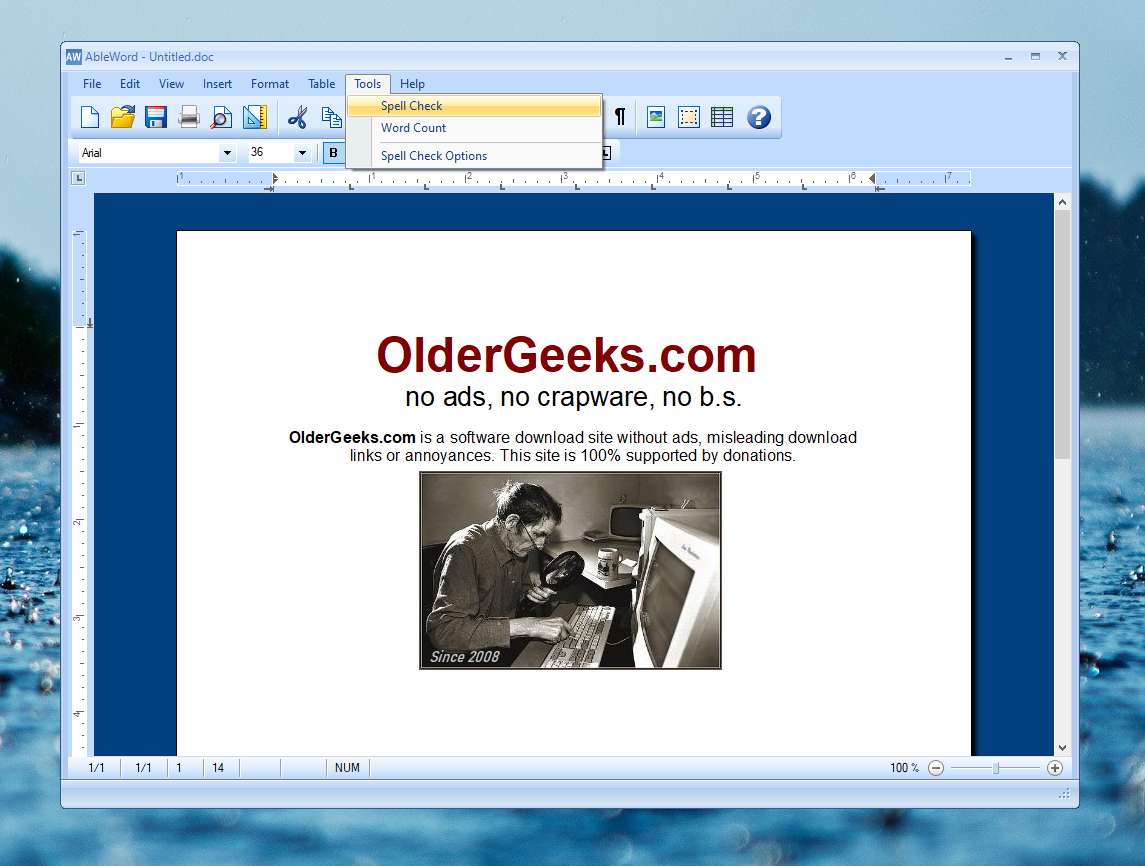Click the 100 % zoom level text

click(x=904, y=767)
